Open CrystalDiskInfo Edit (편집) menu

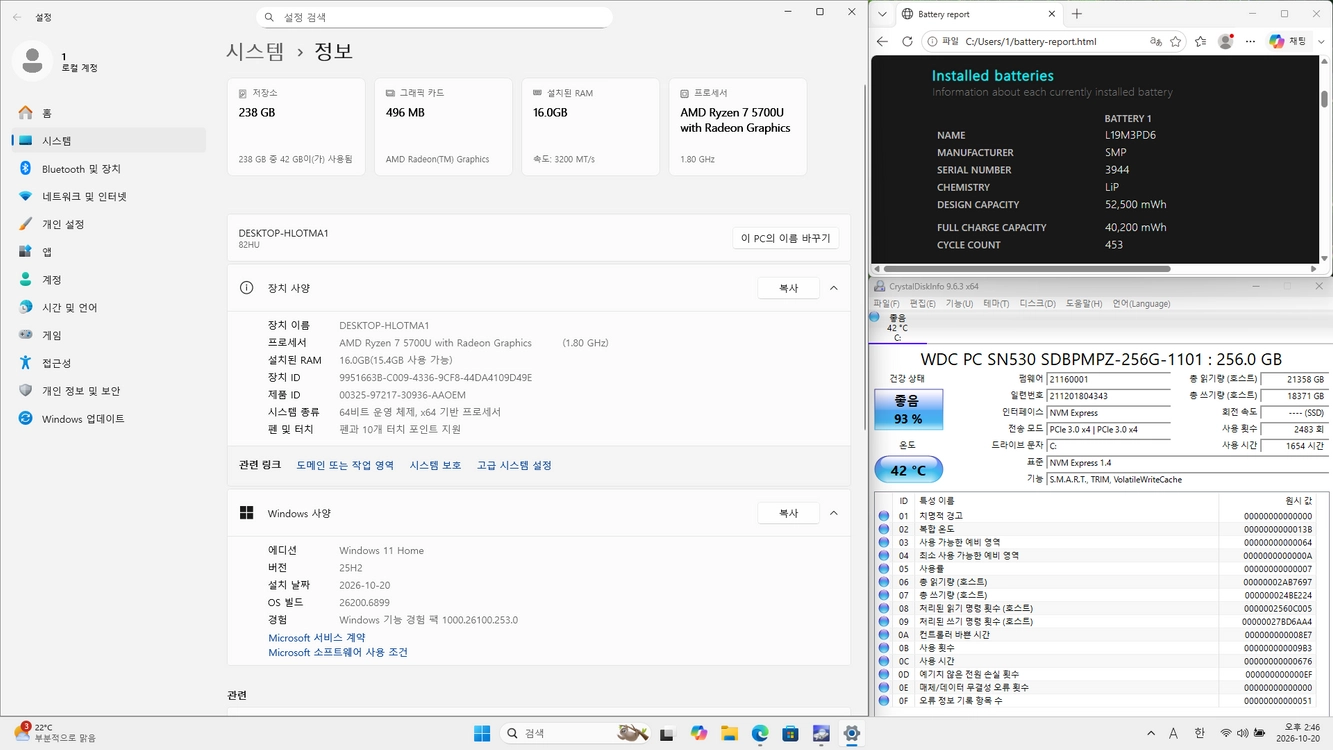pos(923,304)
